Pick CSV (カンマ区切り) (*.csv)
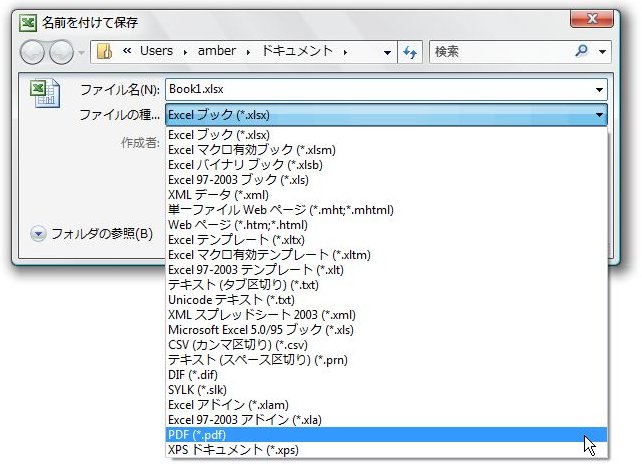This screenshot has height=466, width=642. (x=387, y=345)
